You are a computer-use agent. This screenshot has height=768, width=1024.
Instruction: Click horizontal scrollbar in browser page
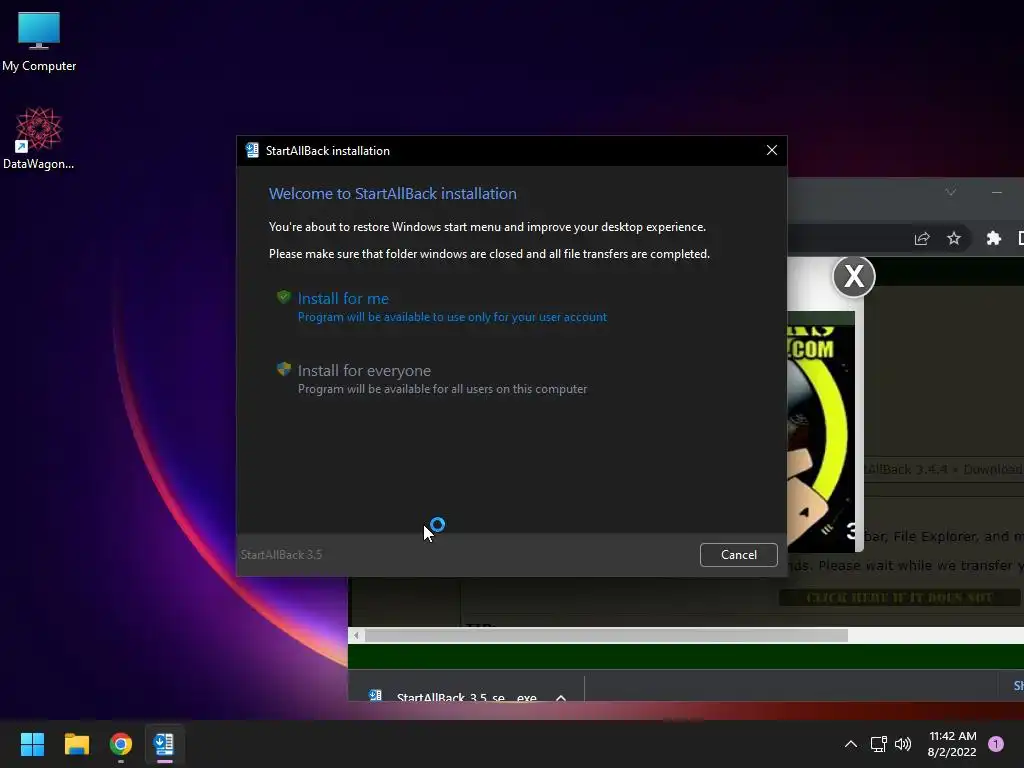click(x=606, y=635)
